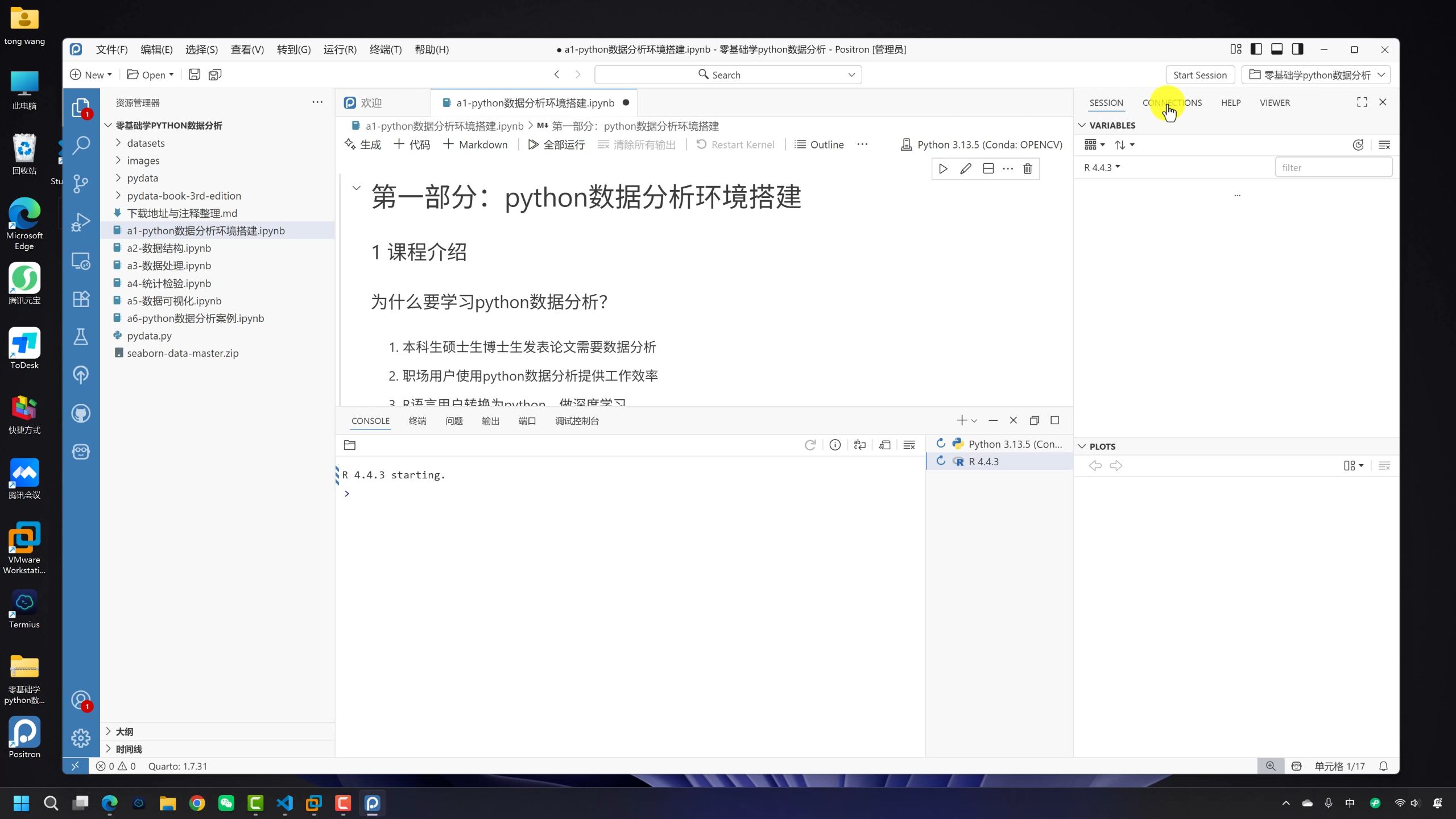The width and height of the screenshot is (1456, 819).
Task: Clear the console output
Action: pos(909,445)
